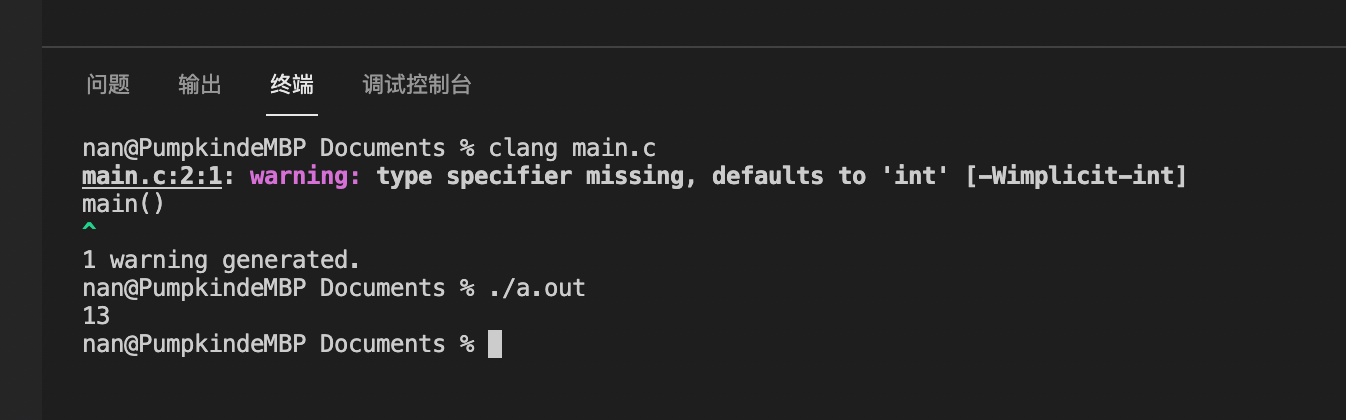Open the 输出 panel tab
The width and height of the screenshot is (1346, 420).
[x=200, y=85]
